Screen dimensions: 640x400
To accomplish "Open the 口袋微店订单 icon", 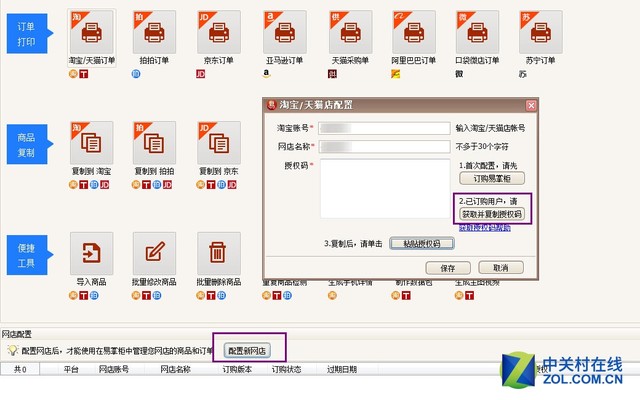I will [477, 33].
